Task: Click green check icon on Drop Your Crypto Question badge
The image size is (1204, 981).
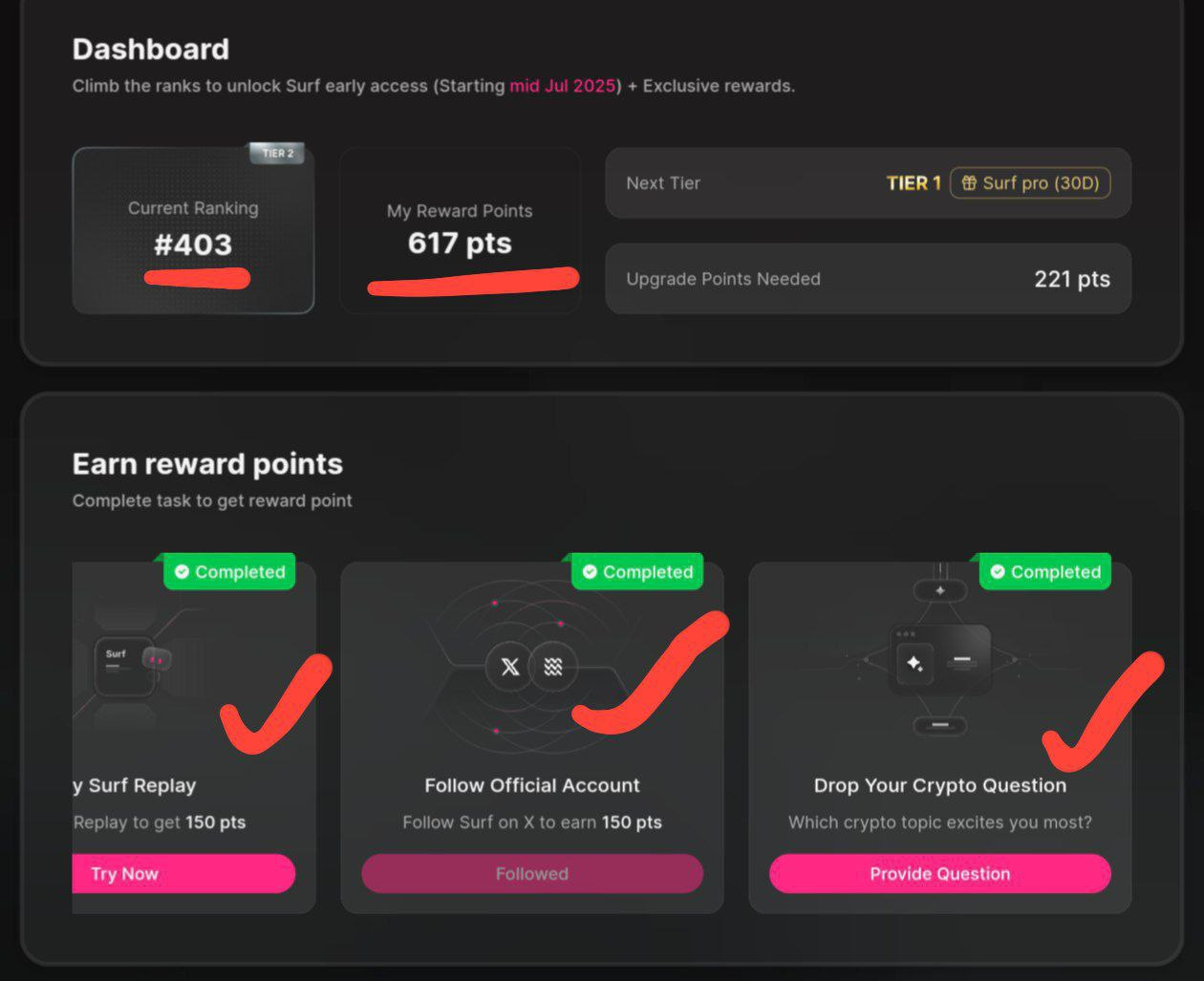Action: tap(998, 571)
